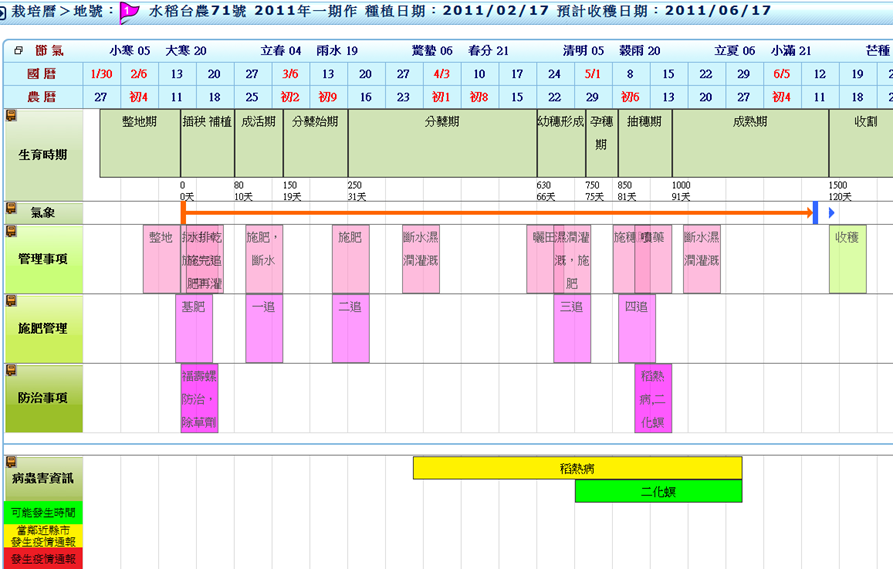Click the 生育時期 row header
Image resolution: width=895 pixels, height=569 pixels.
pyautogui.click(x=43, y=155)
